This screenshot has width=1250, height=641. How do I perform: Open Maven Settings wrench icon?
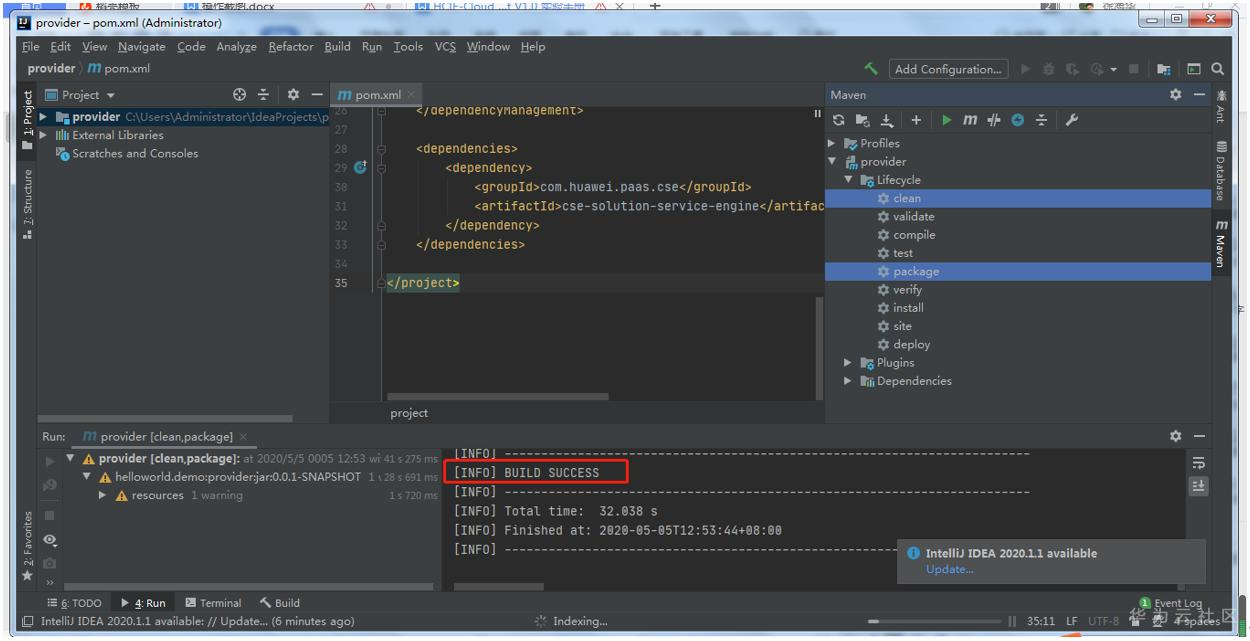point(1071,120)
